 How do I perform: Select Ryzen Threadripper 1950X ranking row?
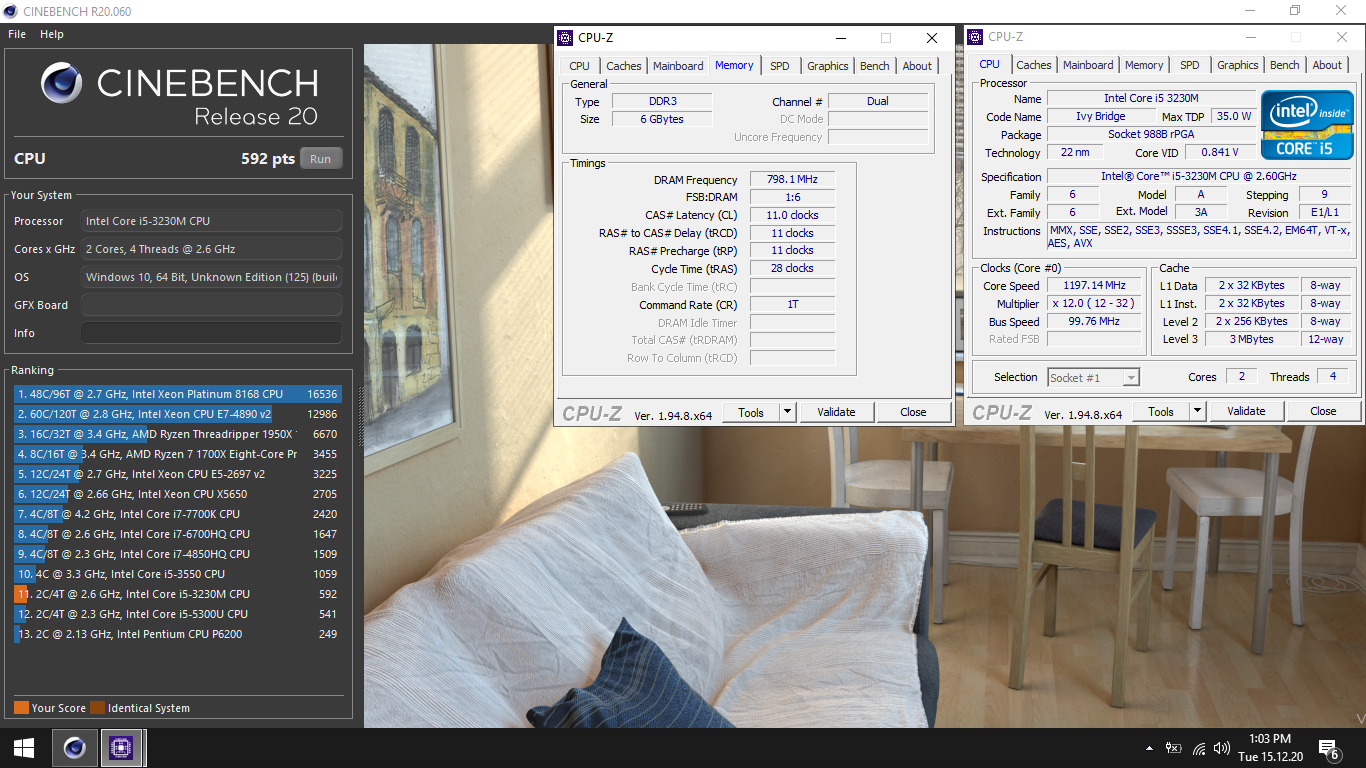pos(178,434)
